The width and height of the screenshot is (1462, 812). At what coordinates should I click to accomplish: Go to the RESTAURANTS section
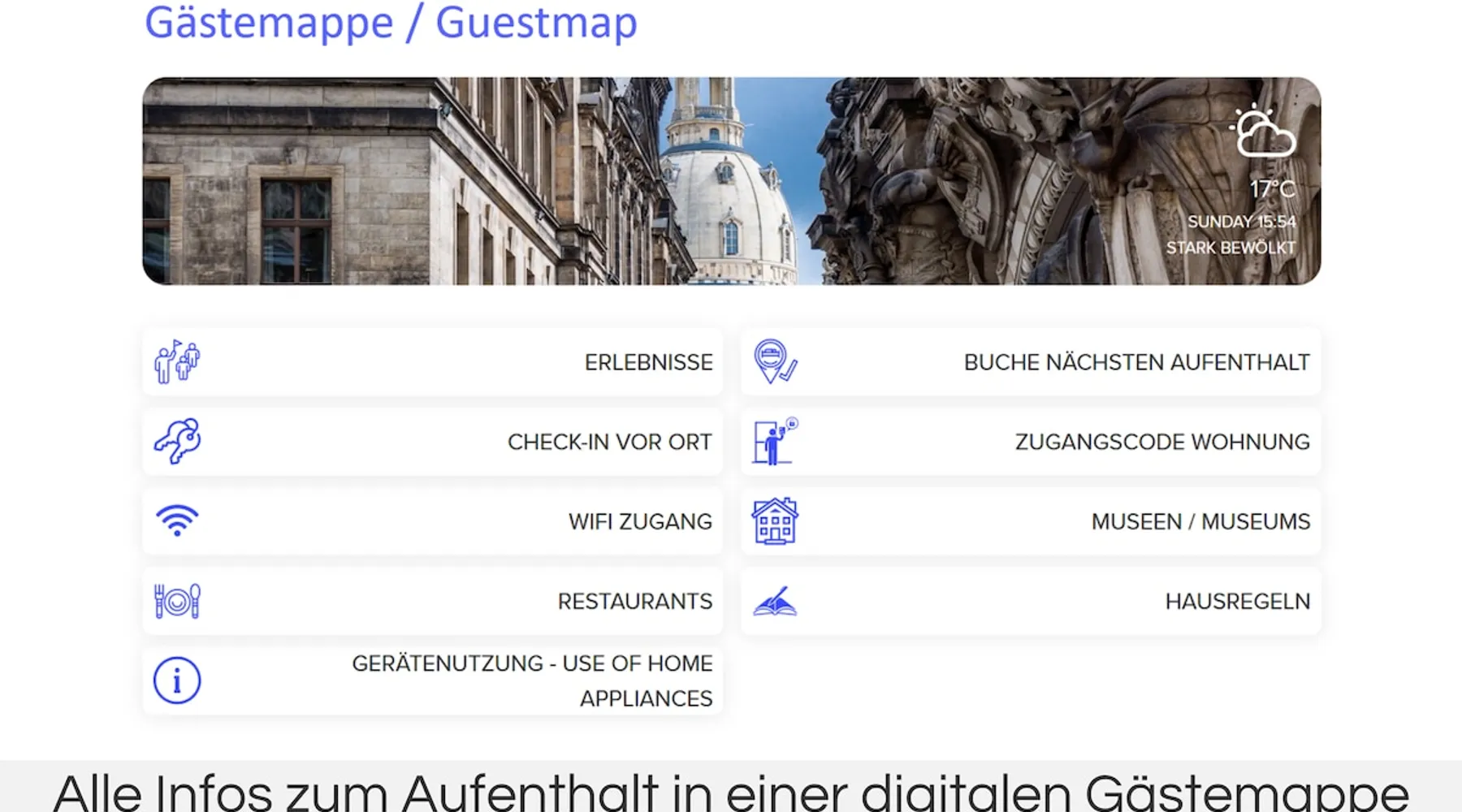pyautogui.click(x=634, y=601)
